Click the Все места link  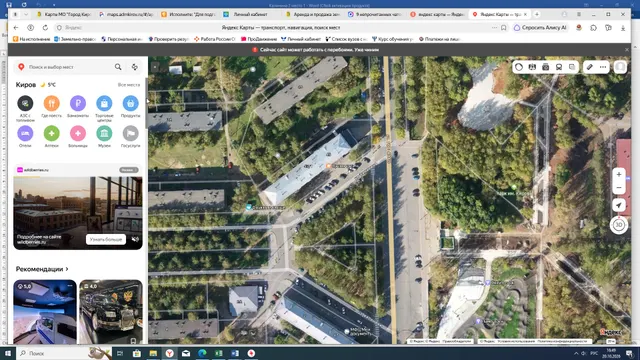tap(129, 85)
